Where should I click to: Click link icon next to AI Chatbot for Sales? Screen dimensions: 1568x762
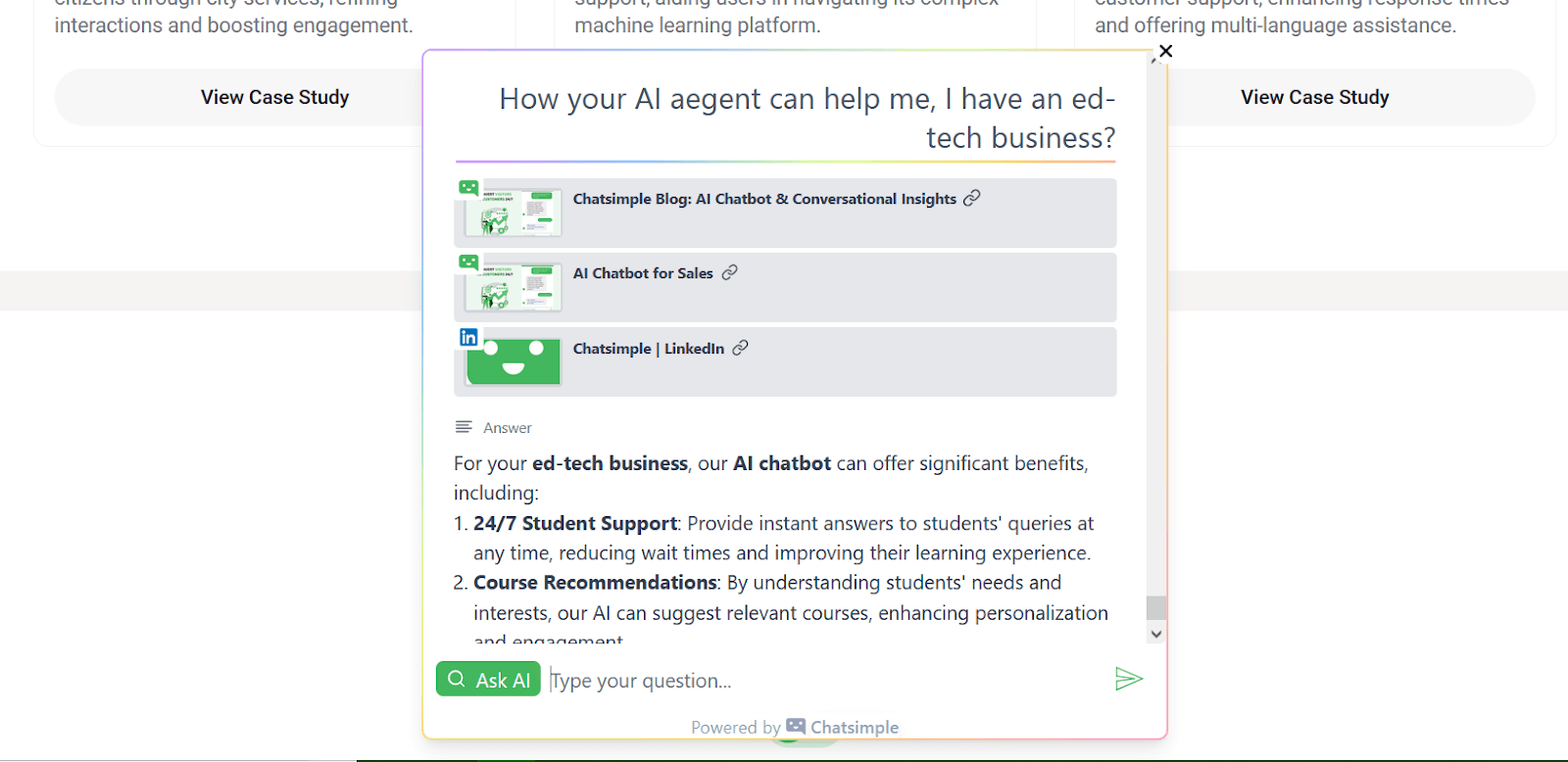pyautogui.click(x=729, y=272)
